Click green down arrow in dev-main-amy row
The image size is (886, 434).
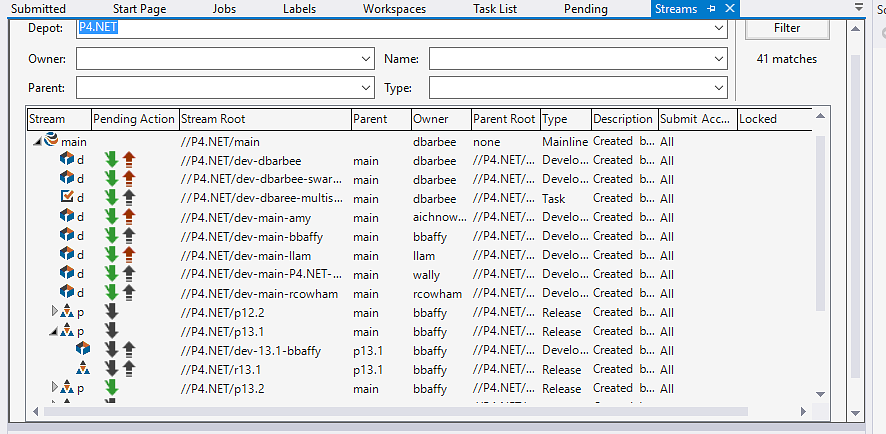coord(112,217)
